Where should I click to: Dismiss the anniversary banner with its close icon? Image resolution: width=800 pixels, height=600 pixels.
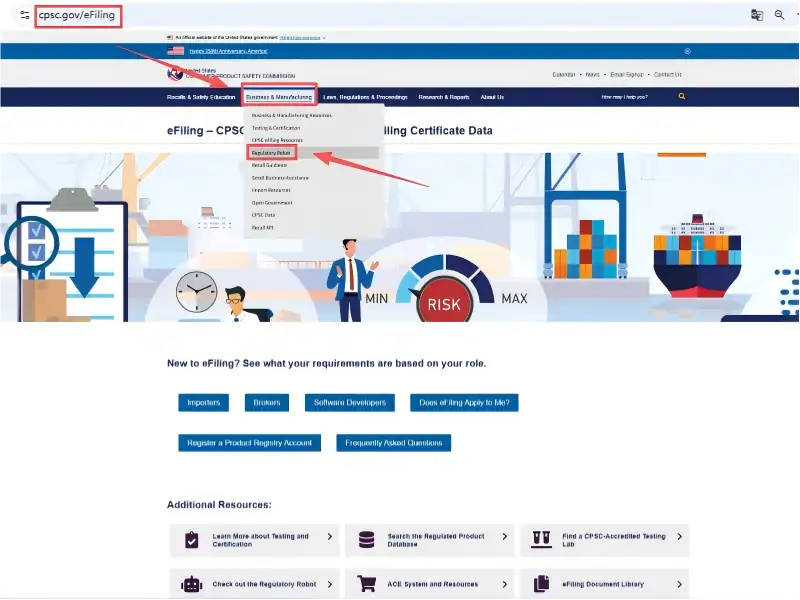pos(687,51)
